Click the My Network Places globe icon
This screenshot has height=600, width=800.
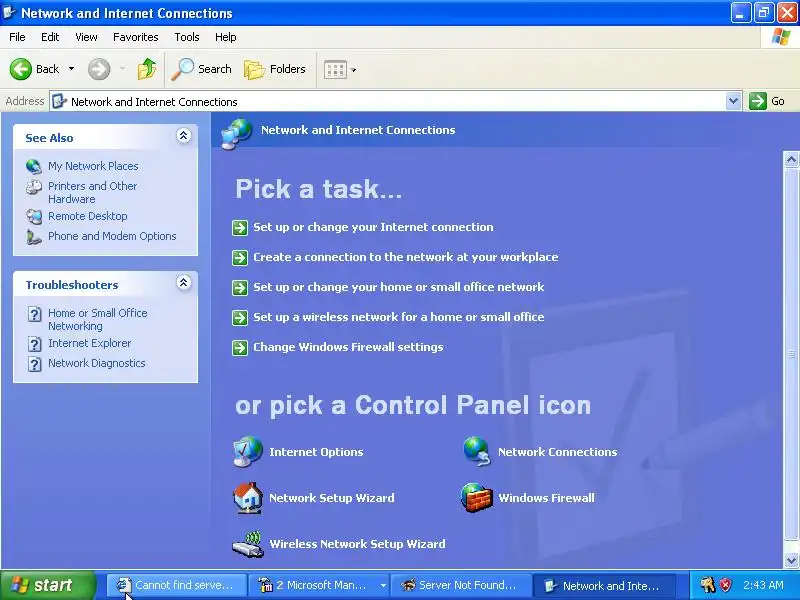click(x=34, y=166)
